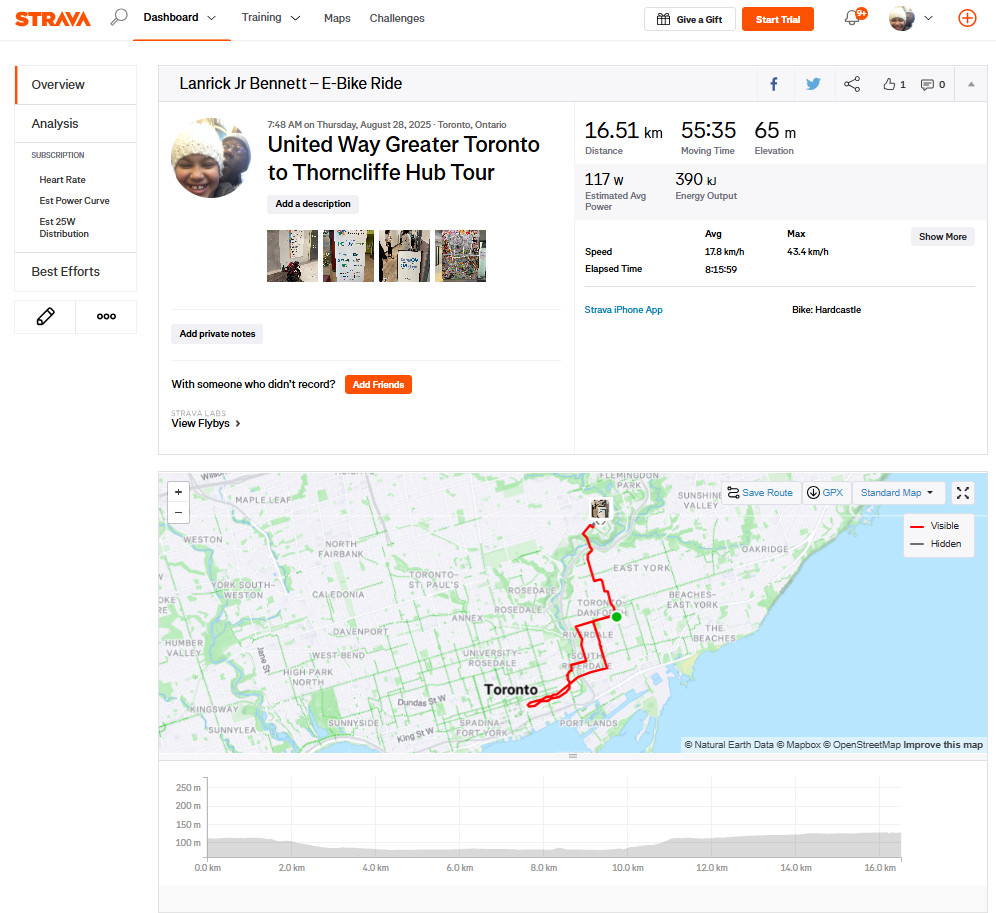Screen dimensions: 996x913
Task: Click gift icon in Give a Gift
Action: pyautogui.click(x=663, y=19)
